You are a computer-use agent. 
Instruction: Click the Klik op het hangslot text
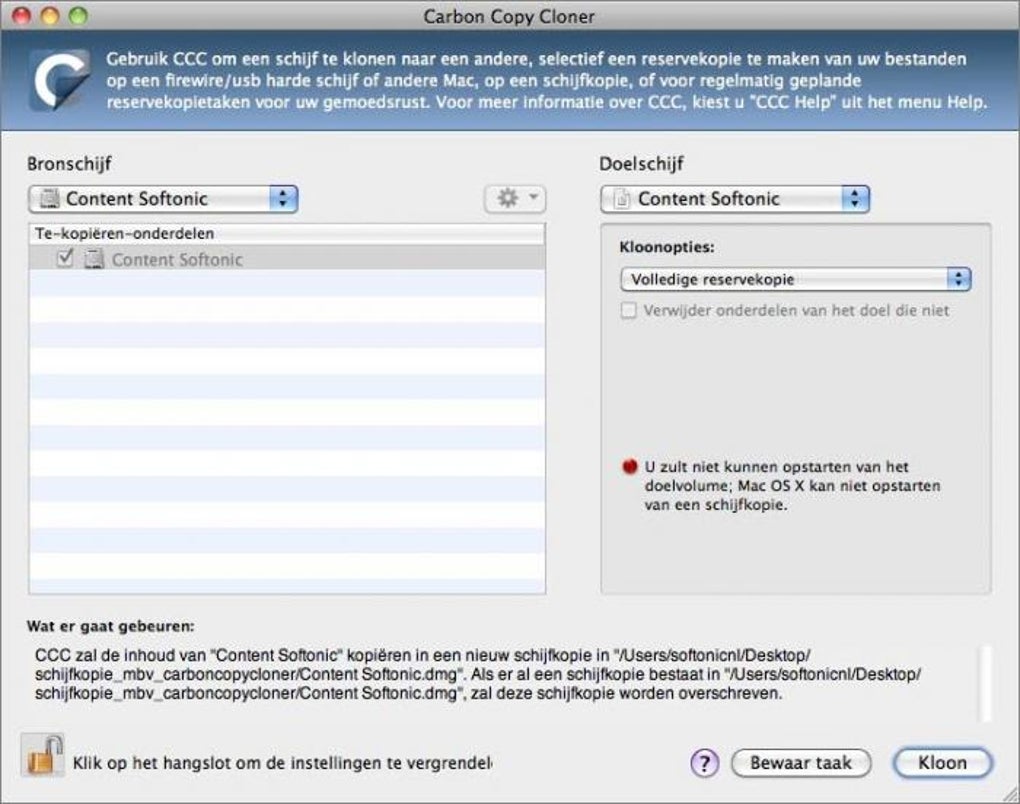pyautogui.click(x=282, y=763)
